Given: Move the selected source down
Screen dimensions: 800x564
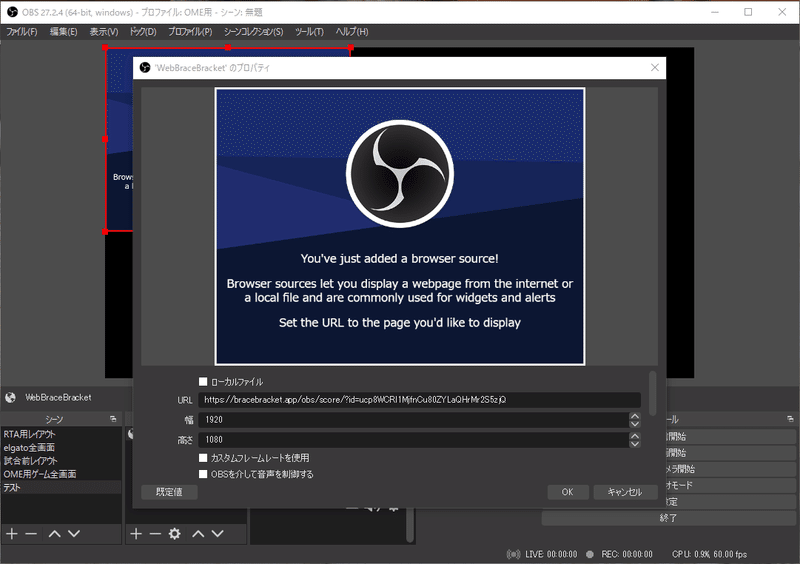Looking at the screenshot, I should coord(218,534).
